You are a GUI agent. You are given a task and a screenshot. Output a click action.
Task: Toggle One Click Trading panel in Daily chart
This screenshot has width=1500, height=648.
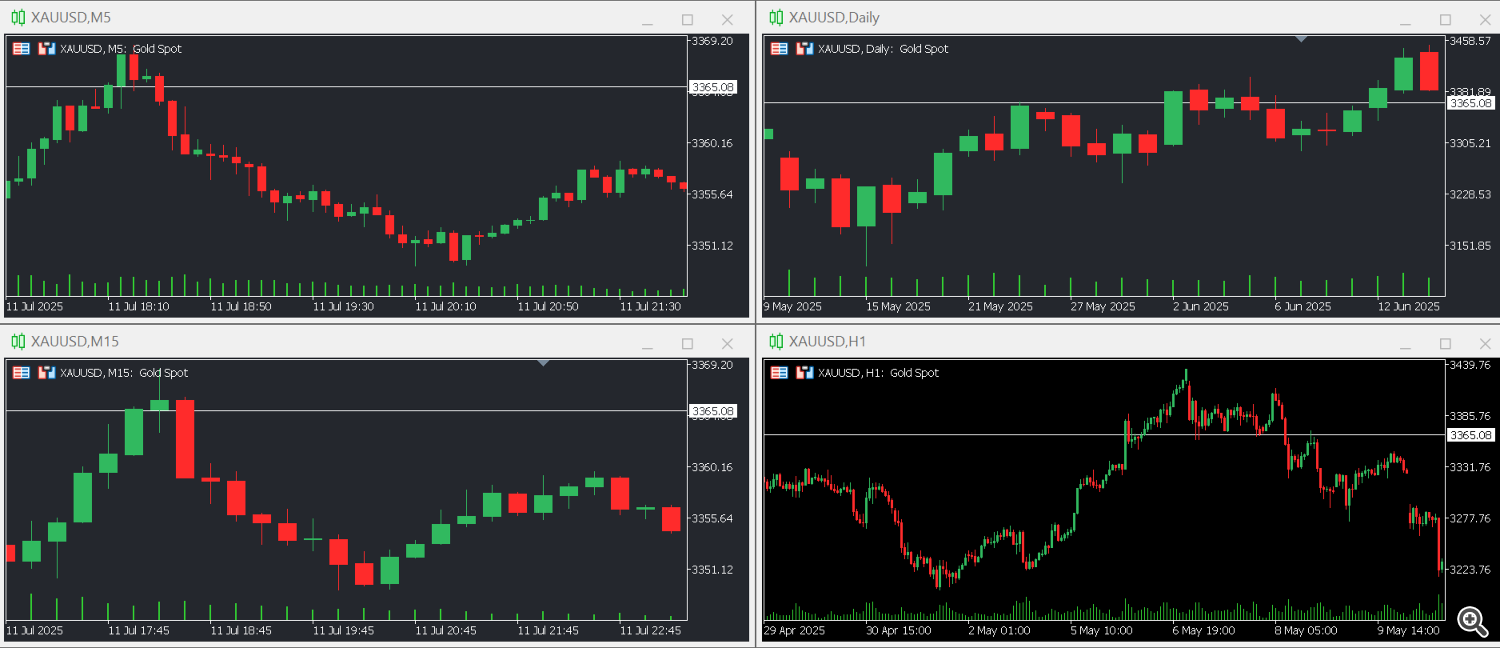pos(779,48)
